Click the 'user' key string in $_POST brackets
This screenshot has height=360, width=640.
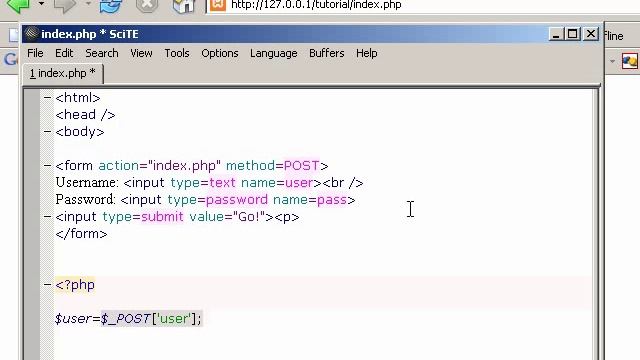pyautogui.click(x=174, y=318)
